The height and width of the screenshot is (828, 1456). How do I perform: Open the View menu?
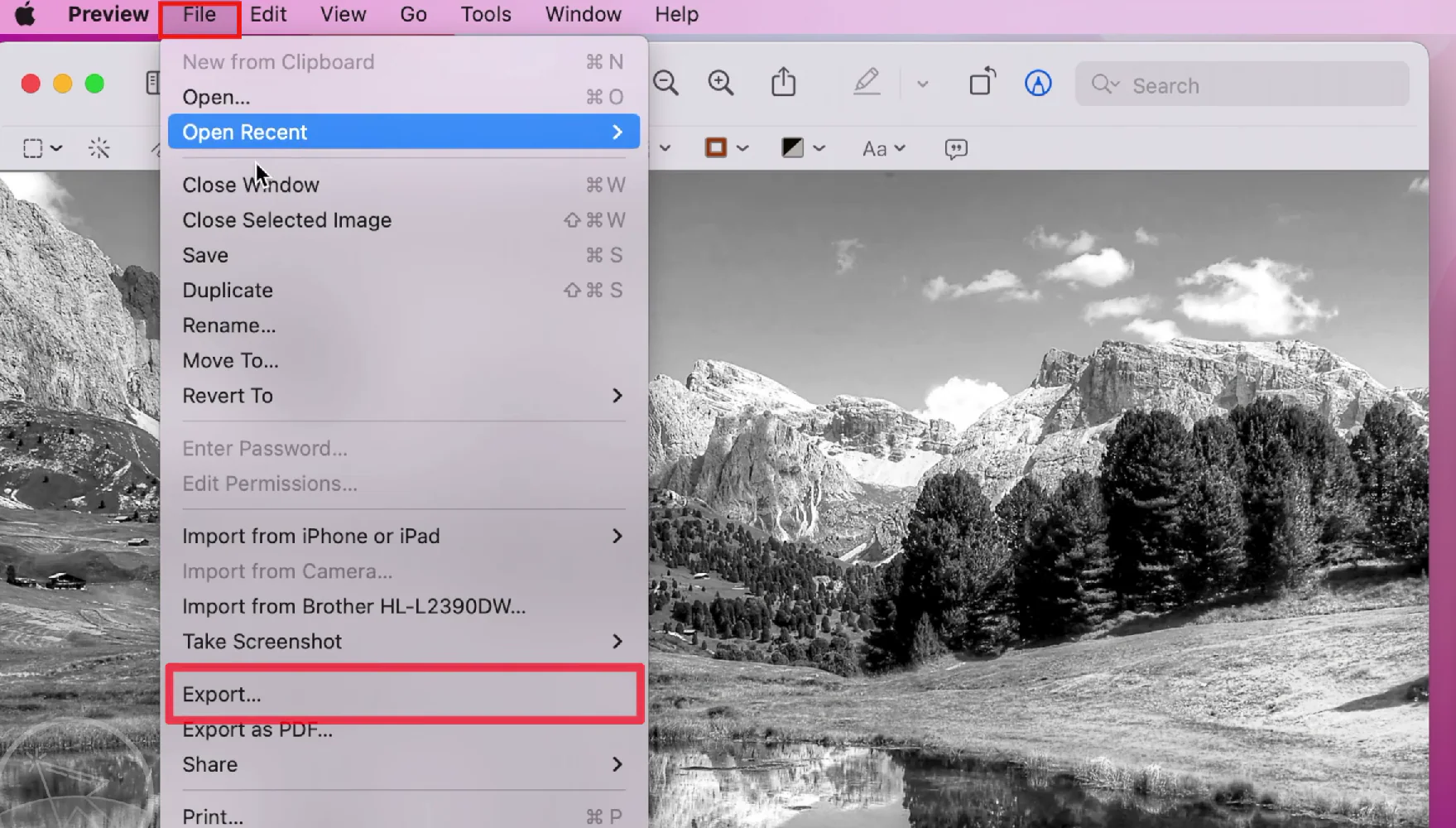coord(344,14)
